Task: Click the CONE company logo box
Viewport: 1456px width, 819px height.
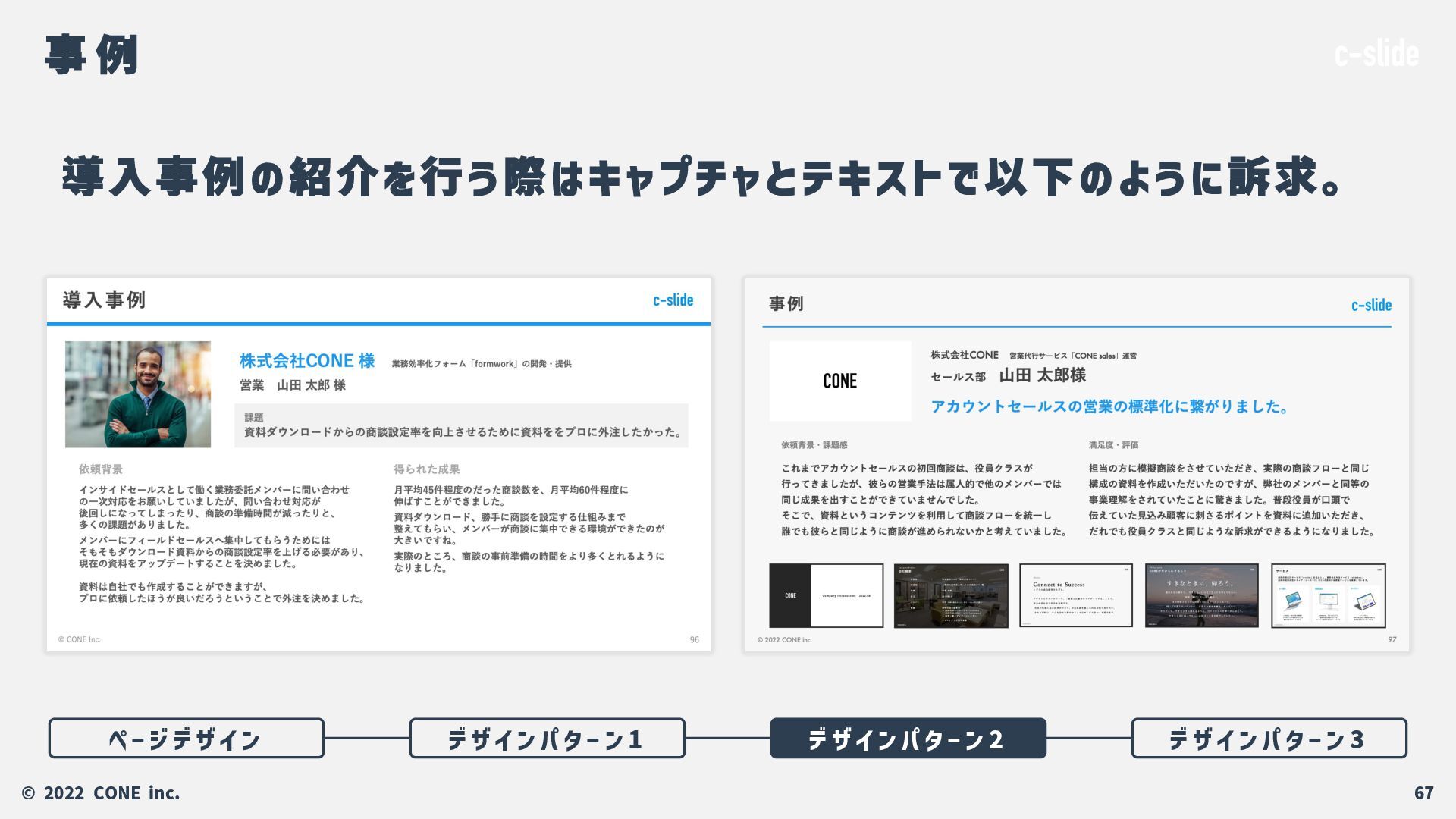Action: click(x=840, y=381)
